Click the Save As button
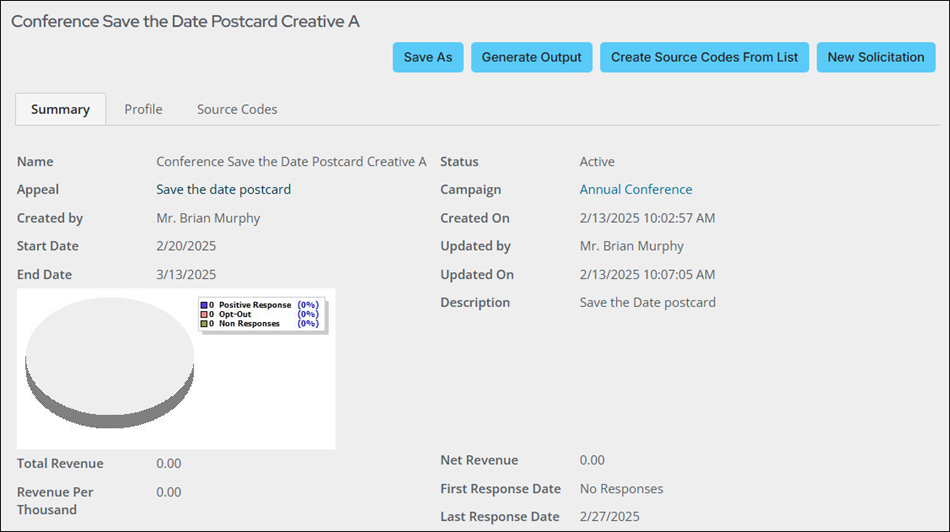This screenshot has height=532, width=950. 428,57
